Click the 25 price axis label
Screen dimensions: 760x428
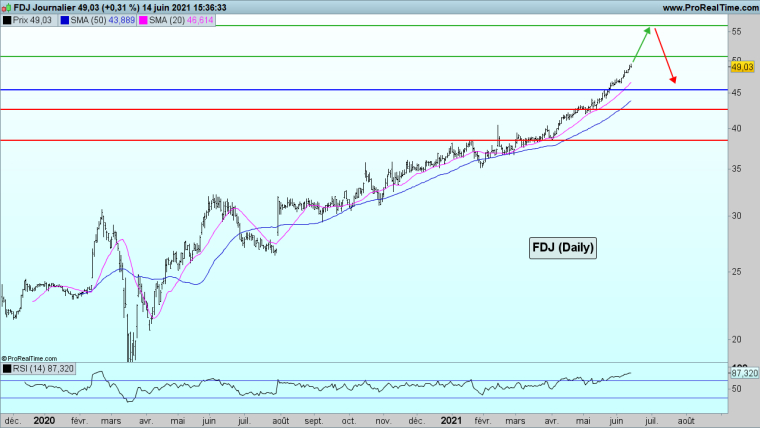coord(736,272)
